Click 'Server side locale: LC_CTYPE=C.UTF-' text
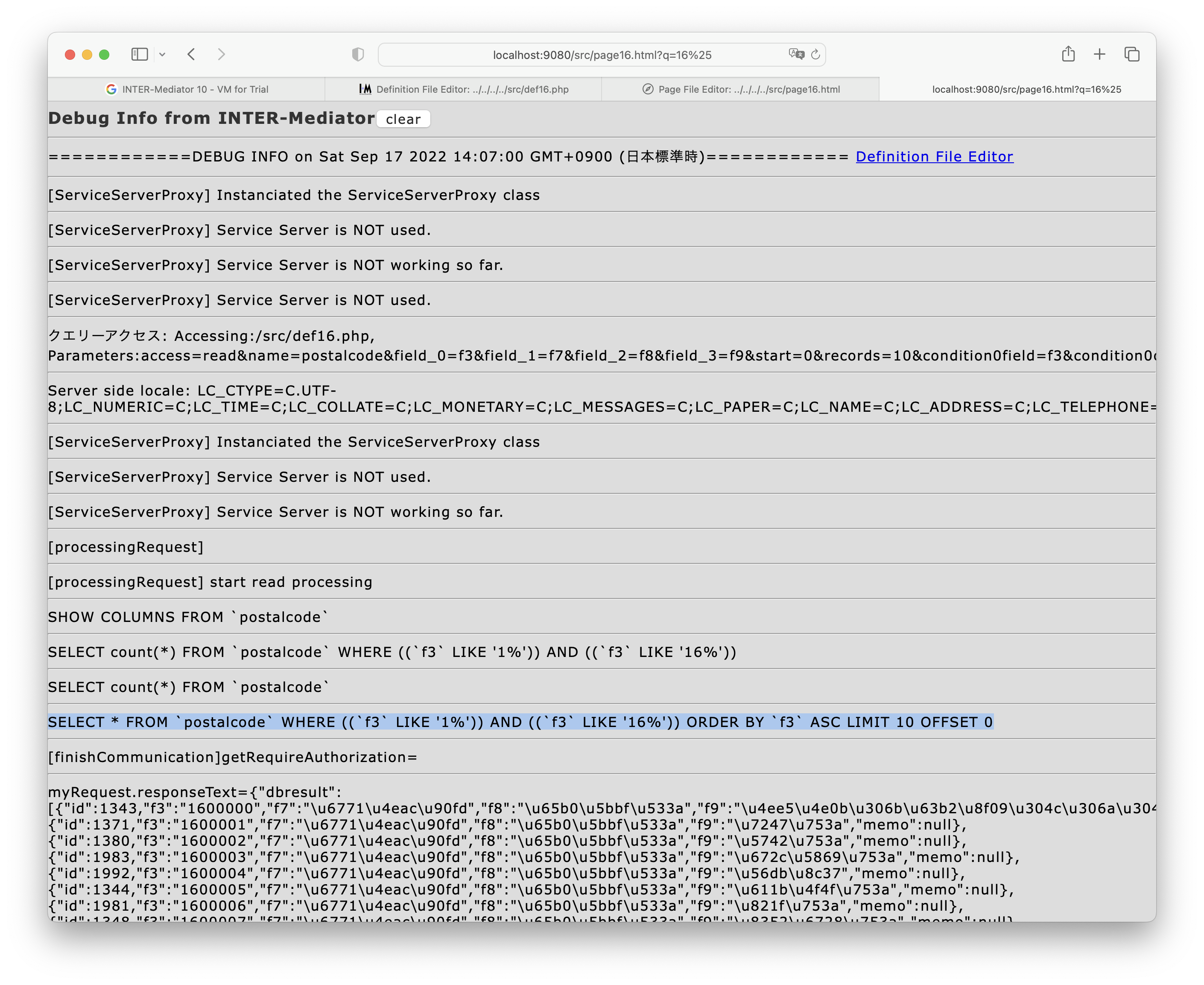The height and width of the screenshot is (985, 1204). coord(192,390)
